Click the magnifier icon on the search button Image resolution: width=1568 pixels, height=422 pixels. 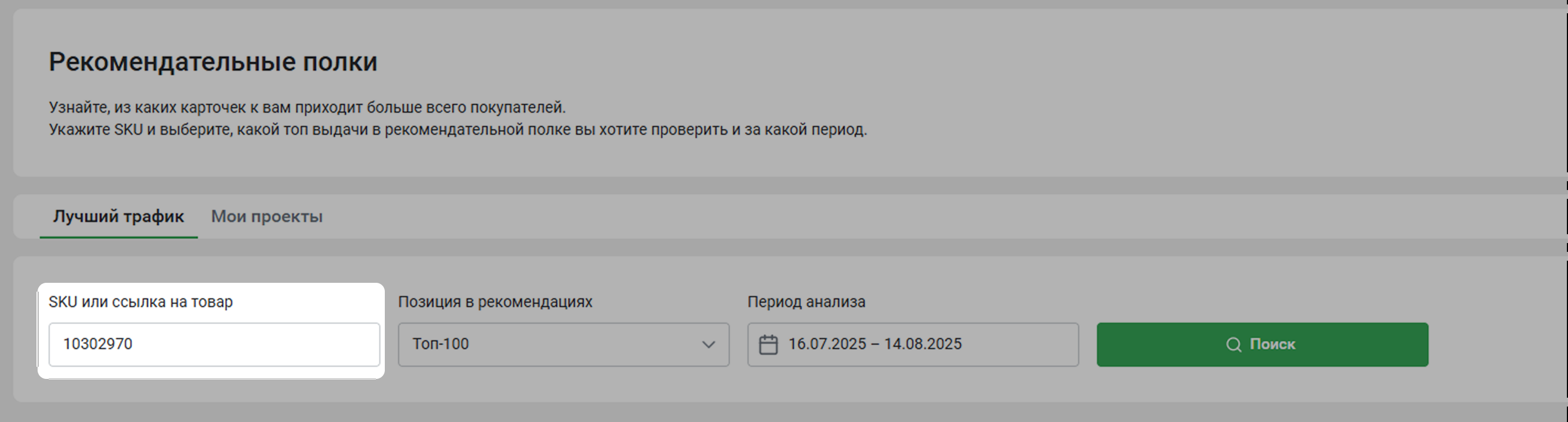pyautogui.click(x=1233, y=345)
